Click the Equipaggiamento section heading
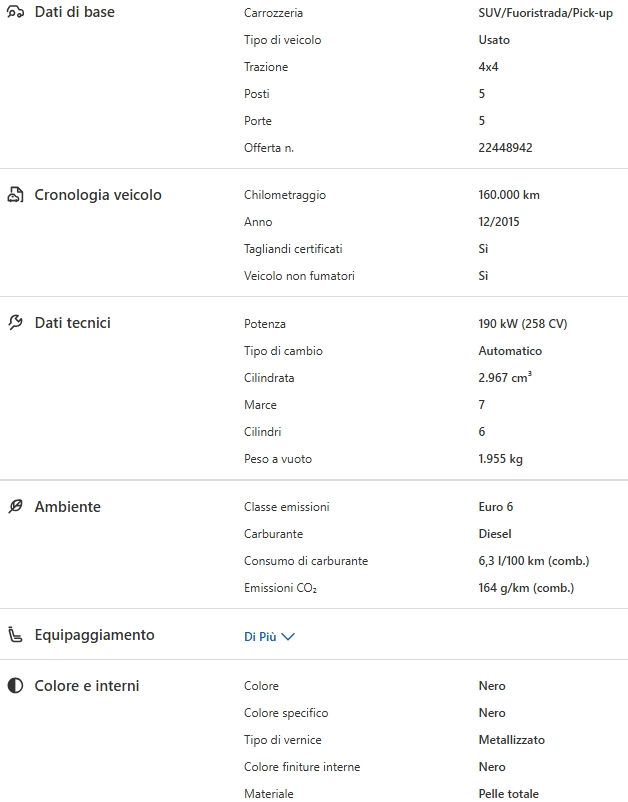This screenshot has width=628, height=802. pos(94,635)
